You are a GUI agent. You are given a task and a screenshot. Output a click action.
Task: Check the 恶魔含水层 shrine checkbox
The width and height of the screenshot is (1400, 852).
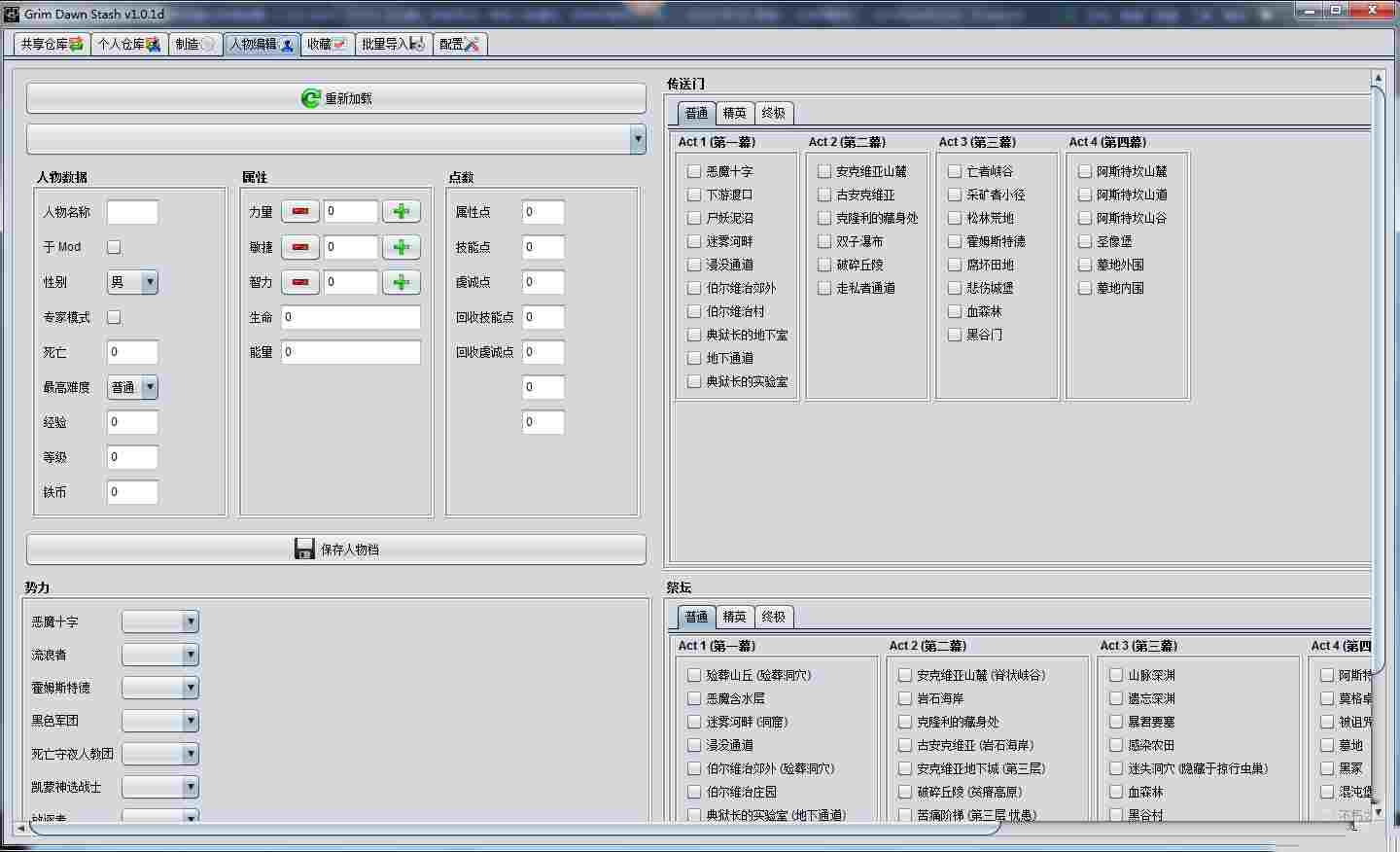[x=694, y=698]
